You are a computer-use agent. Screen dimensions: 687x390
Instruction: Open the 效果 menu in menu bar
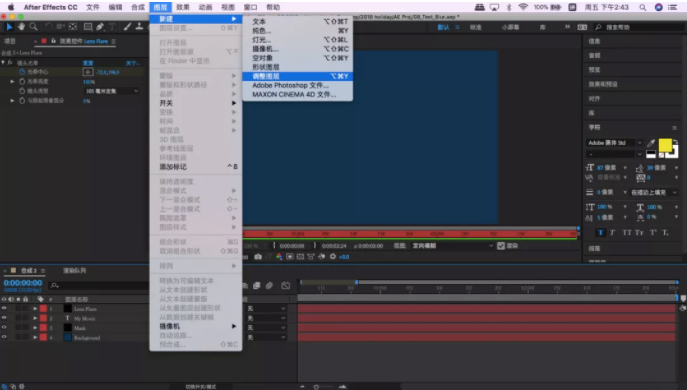click(x=183, y=7)
